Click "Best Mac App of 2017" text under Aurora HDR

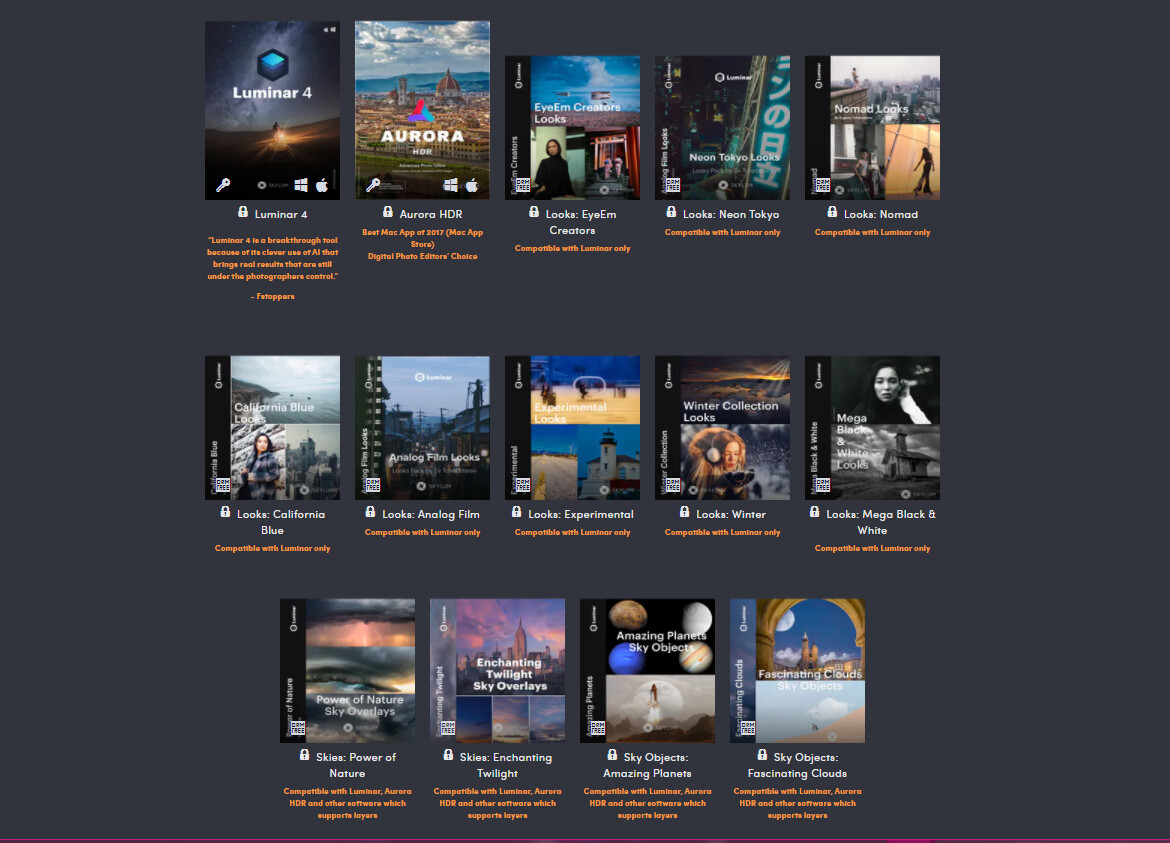(x=422, y=238)
